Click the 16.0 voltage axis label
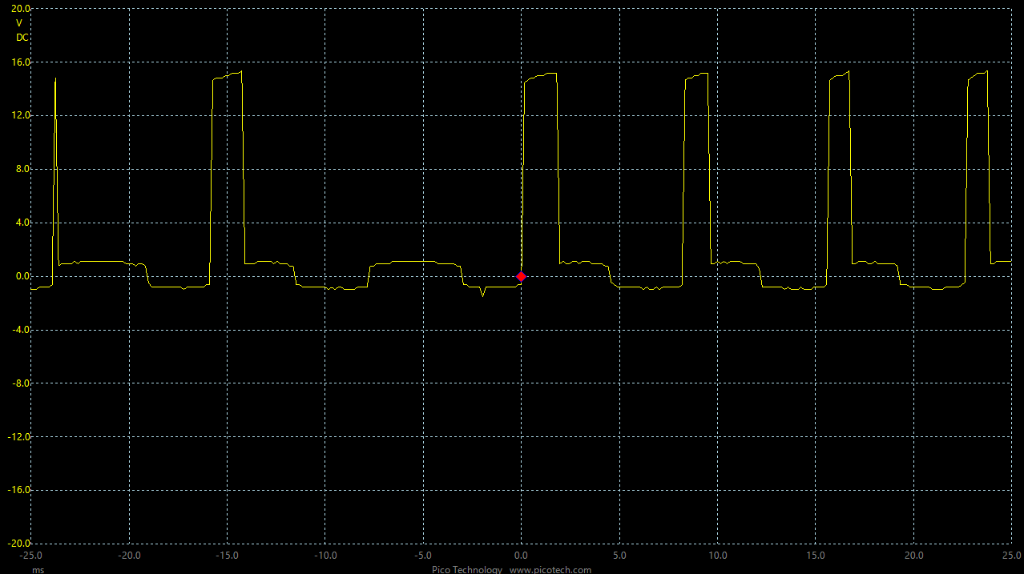The width and height of the screenshot is (1024, 574). 20,62
